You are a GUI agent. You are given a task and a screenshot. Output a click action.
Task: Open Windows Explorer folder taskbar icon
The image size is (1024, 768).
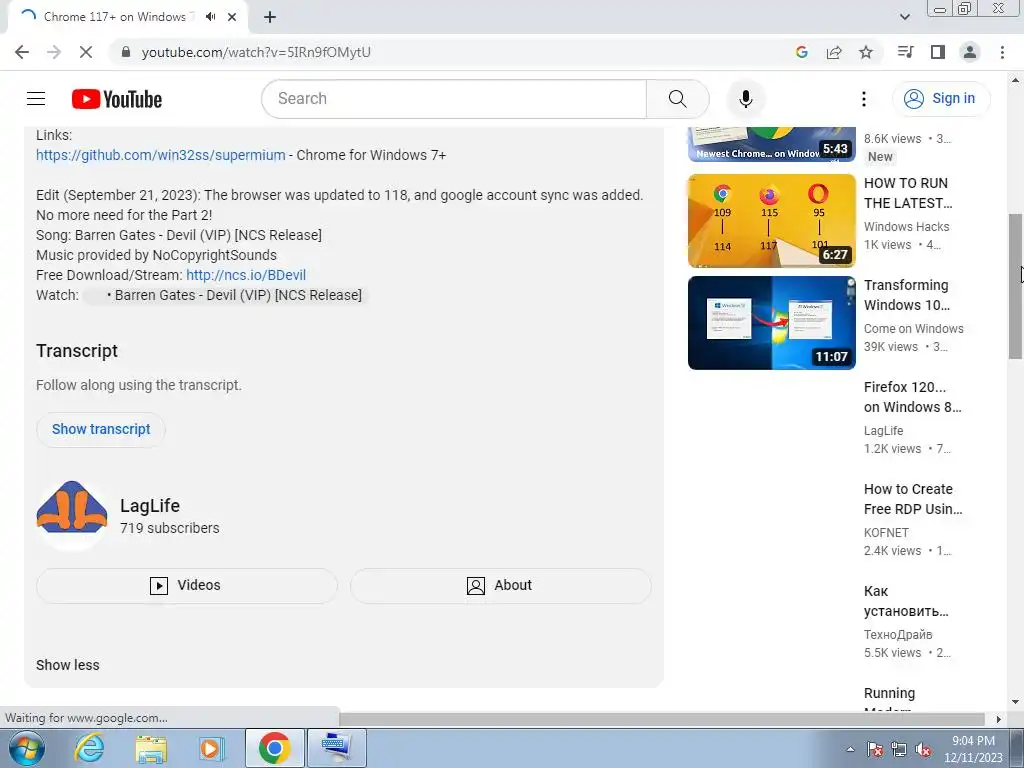(151, 748)
